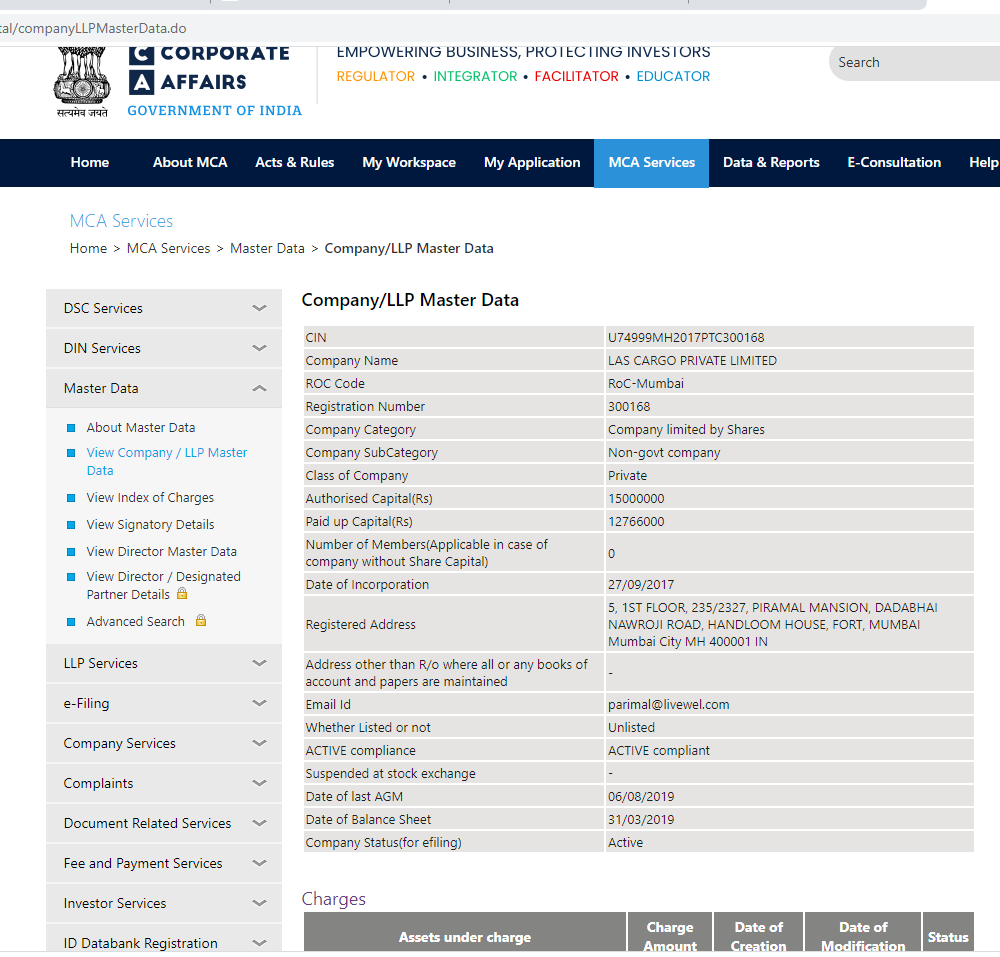Screen dimensions: 1000x957
Task: Click the Balance Sheet date 31/03/2019
Action: (641, 819)
